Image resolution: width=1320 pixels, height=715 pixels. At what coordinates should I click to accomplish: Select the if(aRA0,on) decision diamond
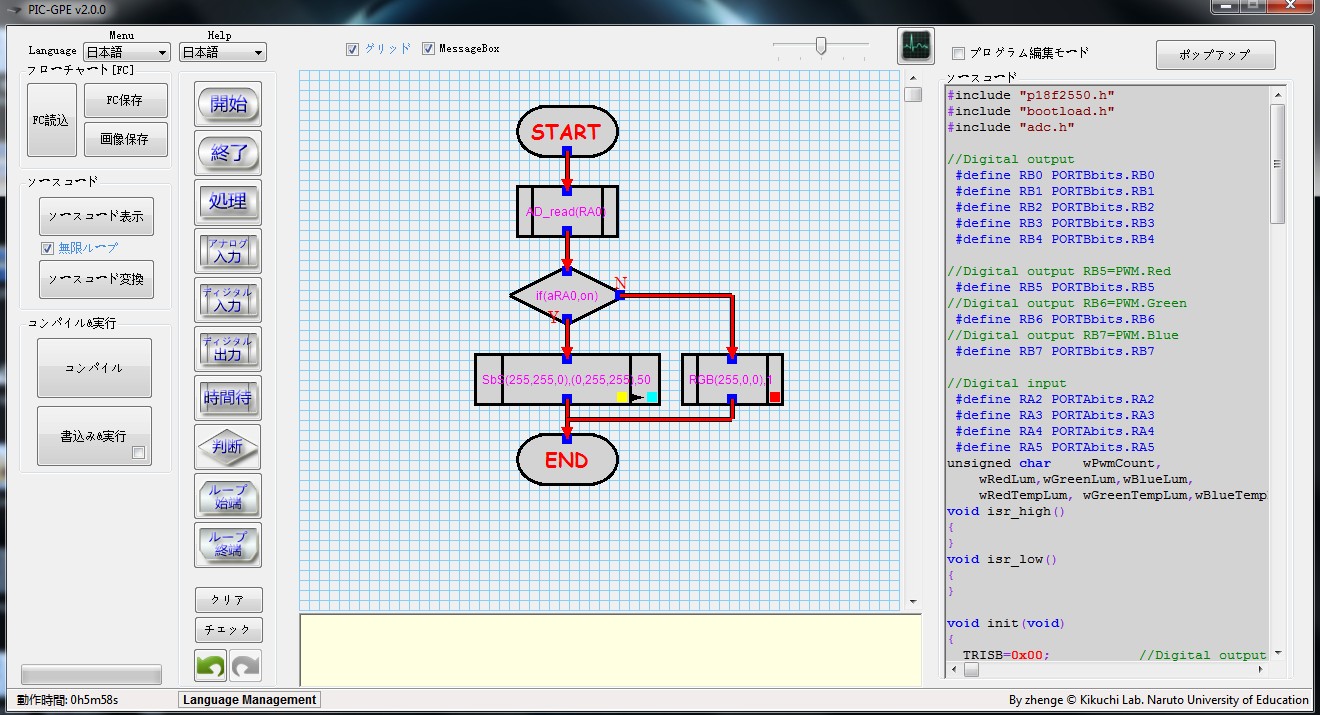567,295
